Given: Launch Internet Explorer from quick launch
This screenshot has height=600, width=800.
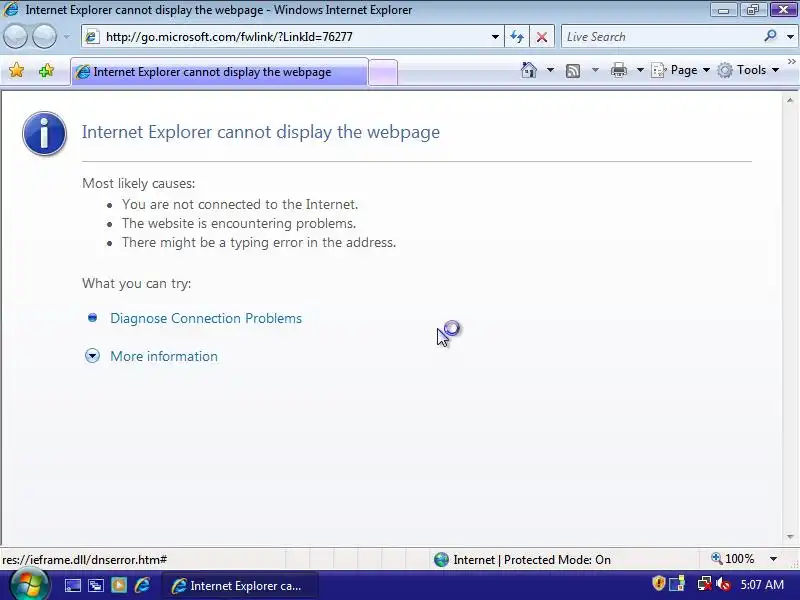Looking at the screenshot, I should tap(142, 585).
